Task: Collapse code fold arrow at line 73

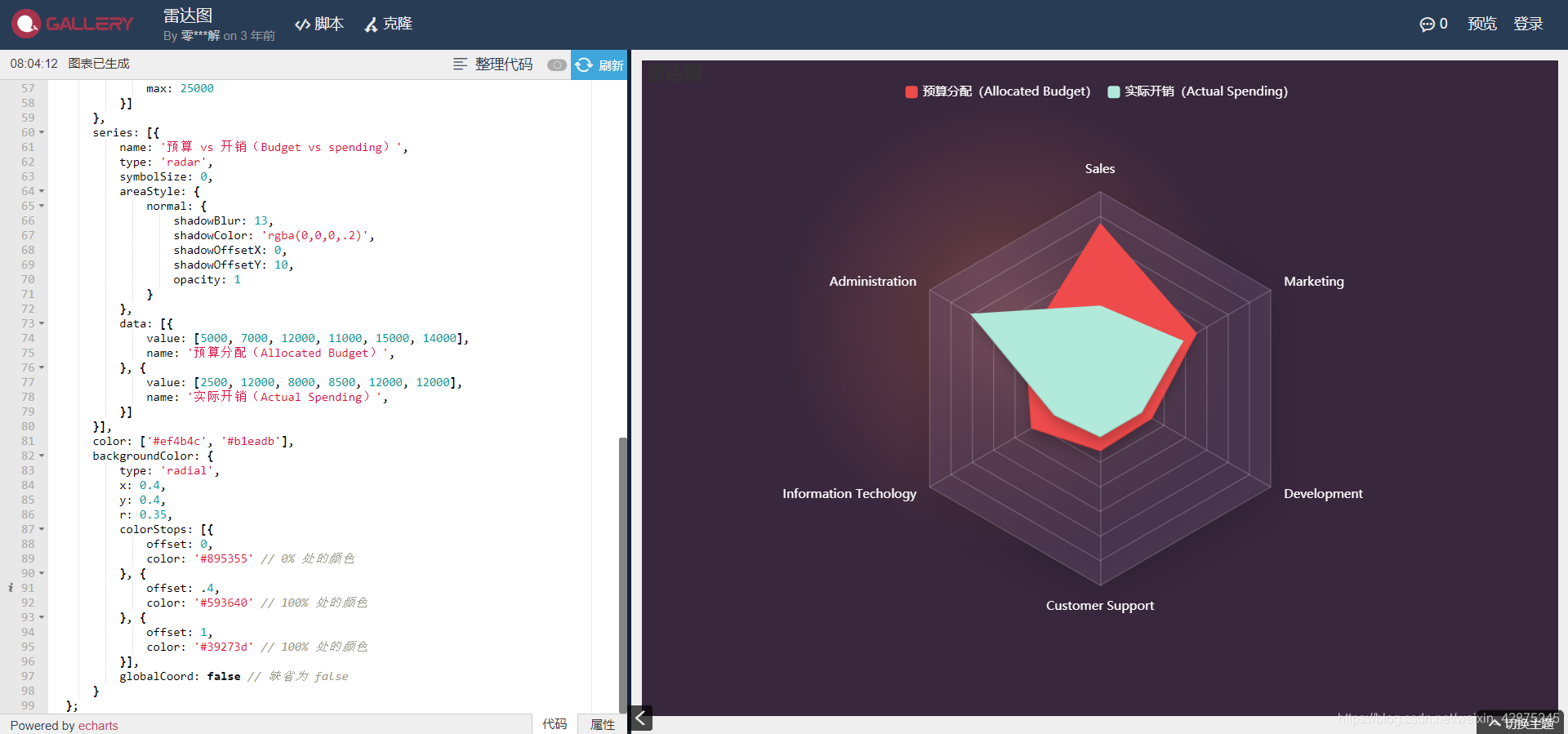Action: pos(42,323)
